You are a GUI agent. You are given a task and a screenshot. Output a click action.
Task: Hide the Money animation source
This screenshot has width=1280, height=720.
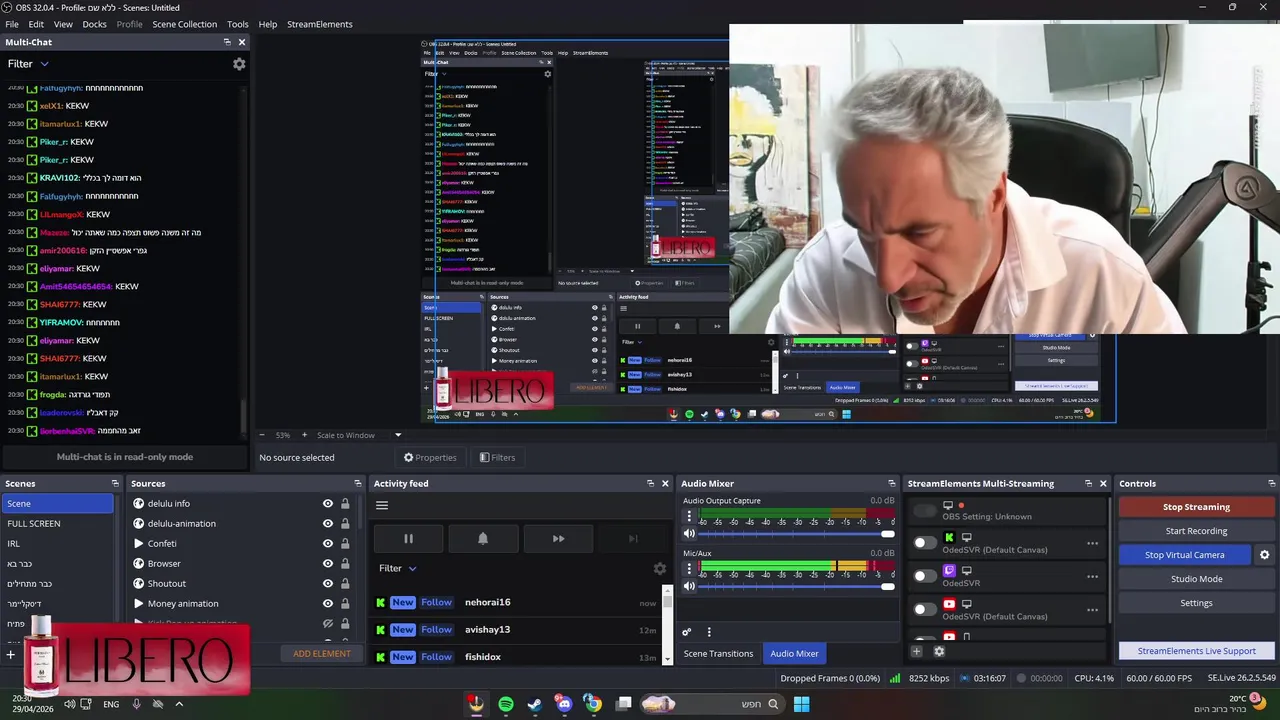327,604
